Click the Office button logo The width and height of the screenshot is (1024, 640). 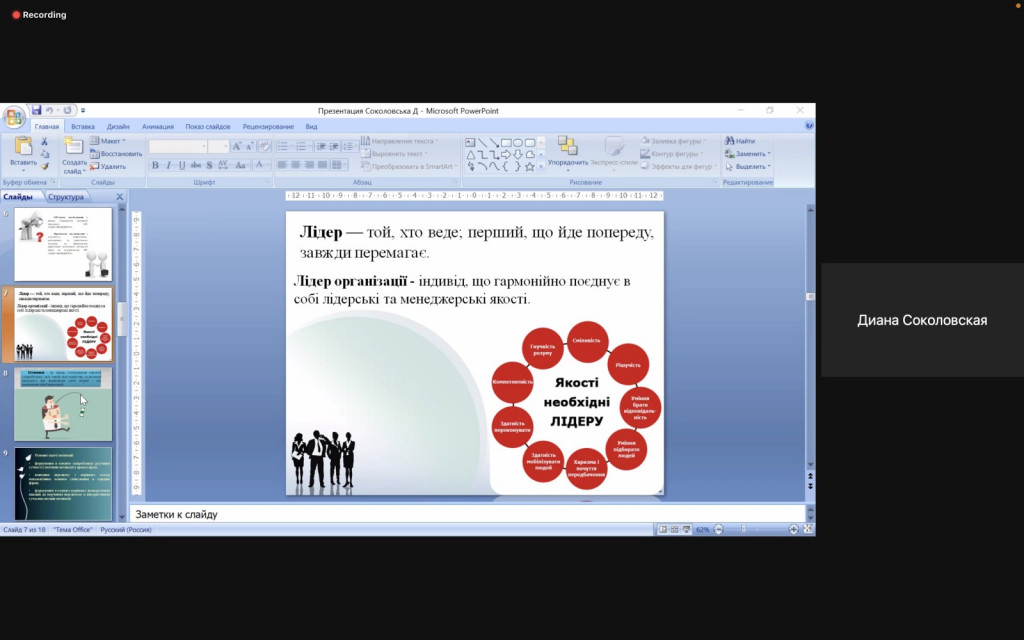point(13,117)
